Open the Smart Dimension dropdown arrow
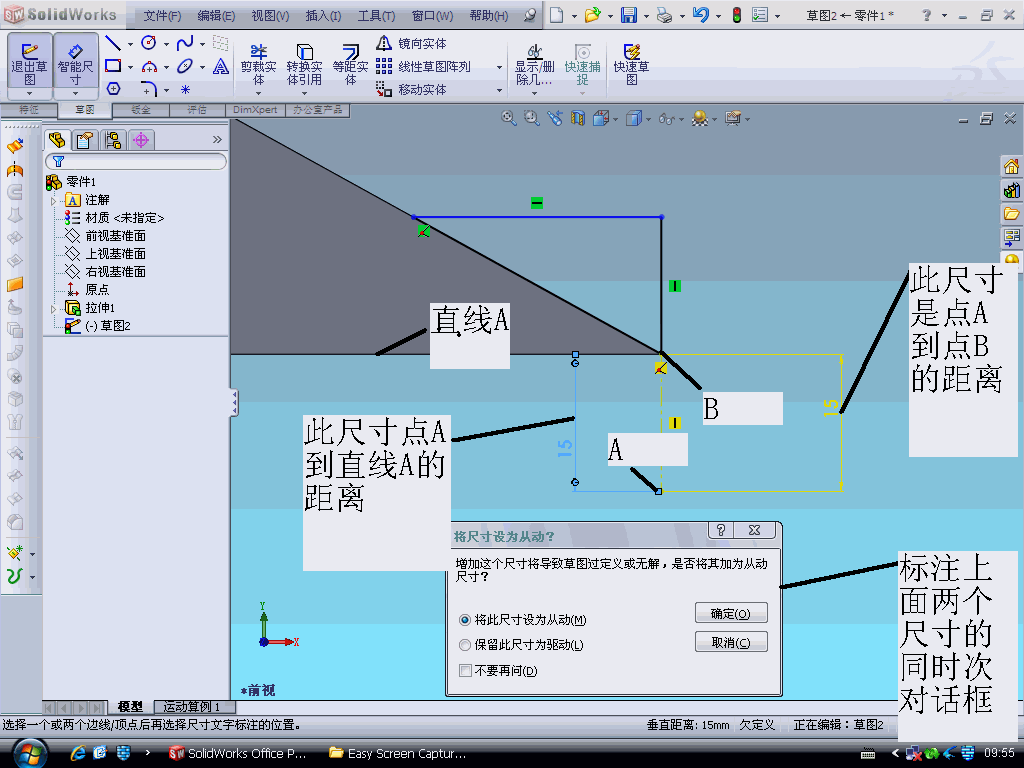Image resolution: width=1024 pixels, height=768 pixels. point(75,93)
